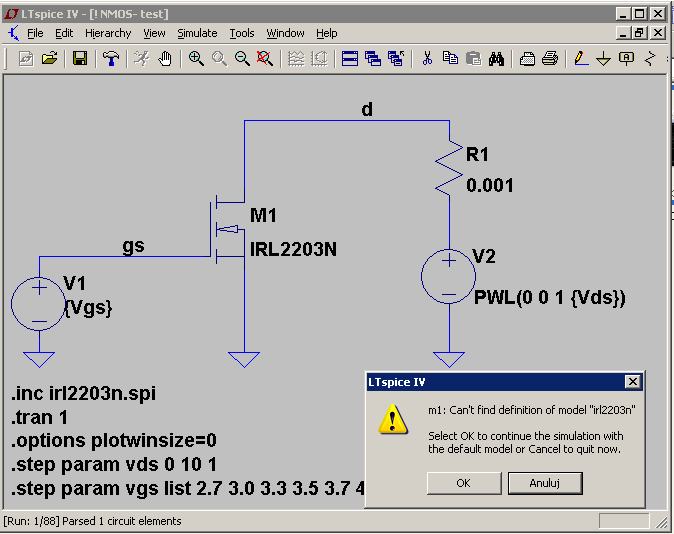This screenshot has height=534, width=674.
Task: Click the resistor value 0.001
Action: (490, 186)
